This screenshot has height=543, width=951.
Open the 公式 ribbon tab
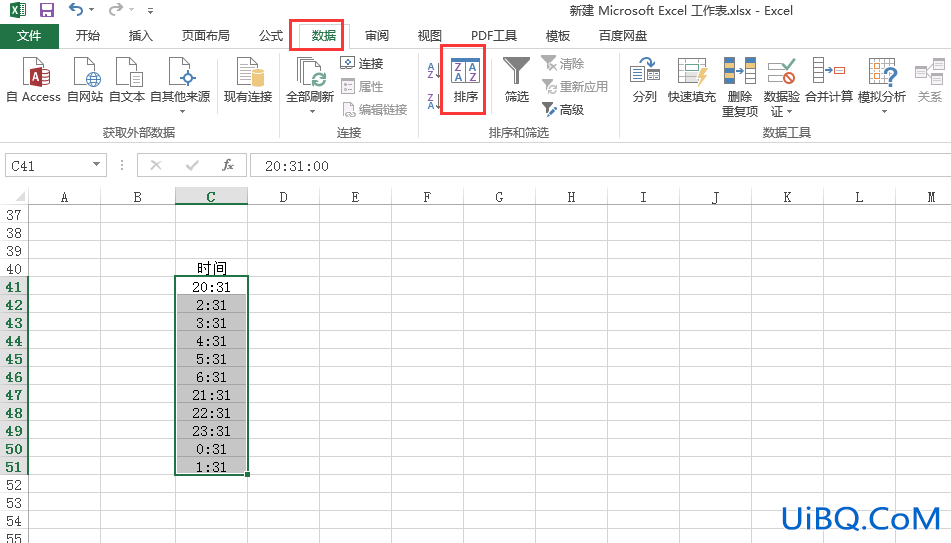point(271,36)
